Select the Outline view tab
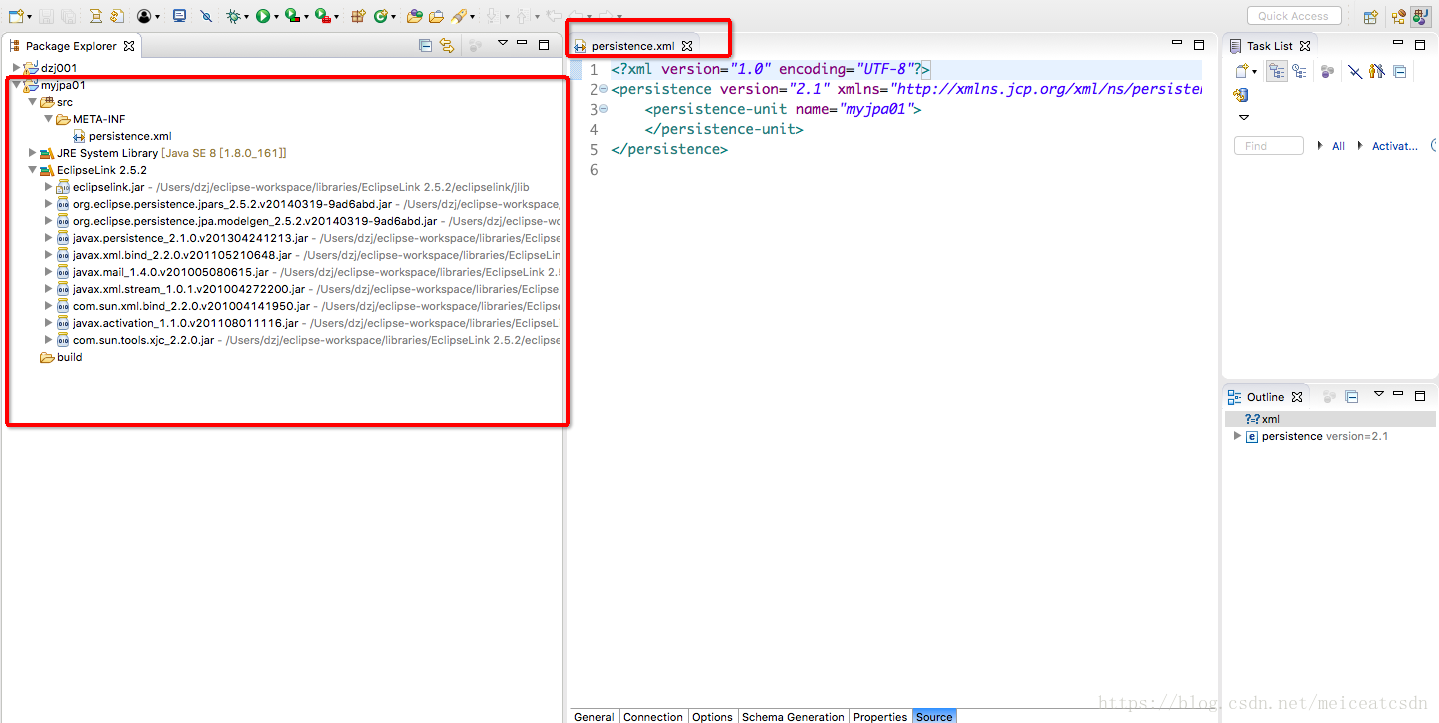Screen dimensions: 1439x723 [1265, 397]
